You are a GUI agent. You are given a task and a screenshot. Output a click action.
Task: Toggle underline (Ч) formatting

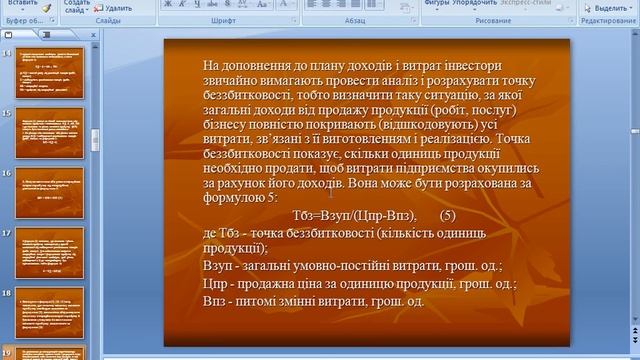tap(198, 4)
